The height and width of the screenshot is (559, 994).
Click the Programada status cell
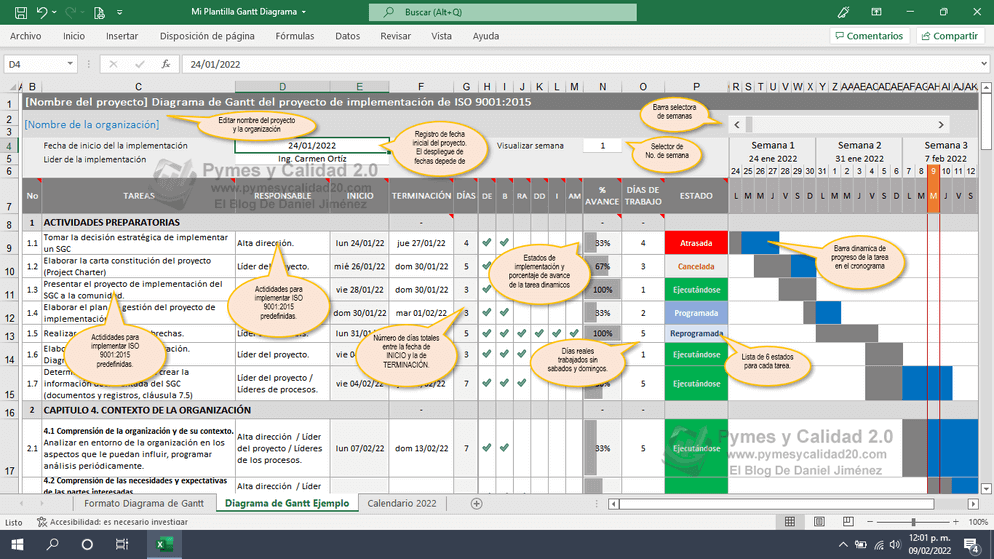(x=696, y=313)
